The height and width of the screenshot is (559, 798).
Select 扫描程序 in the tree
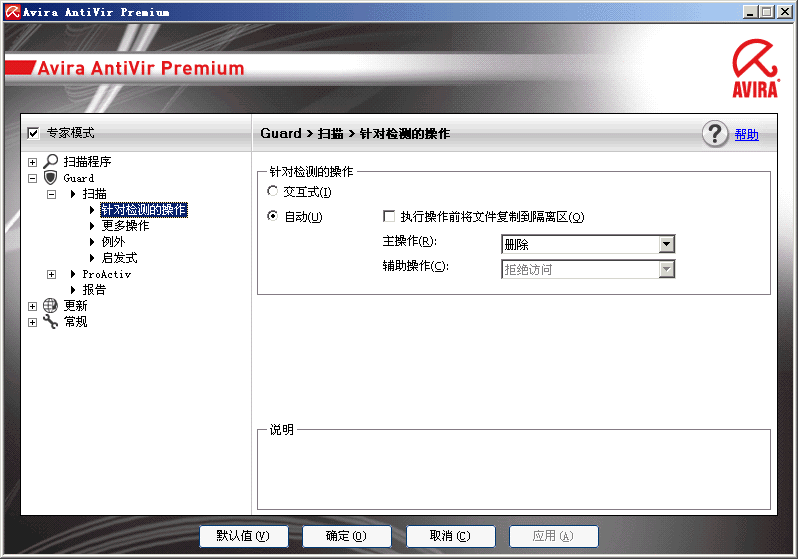point(87,161)
